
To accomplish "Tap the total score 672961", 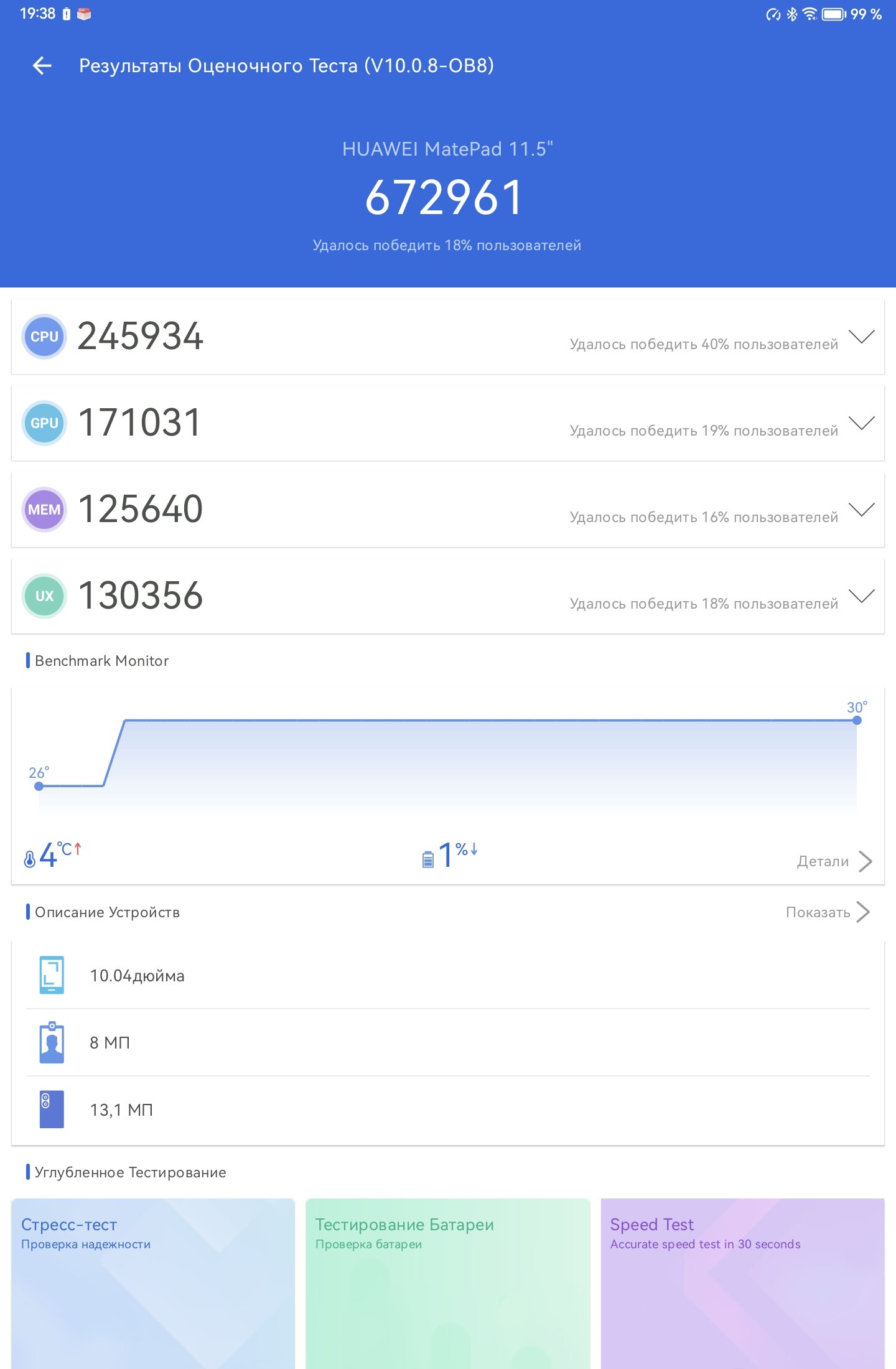I will pyautogui.click(x=444, y=198).
